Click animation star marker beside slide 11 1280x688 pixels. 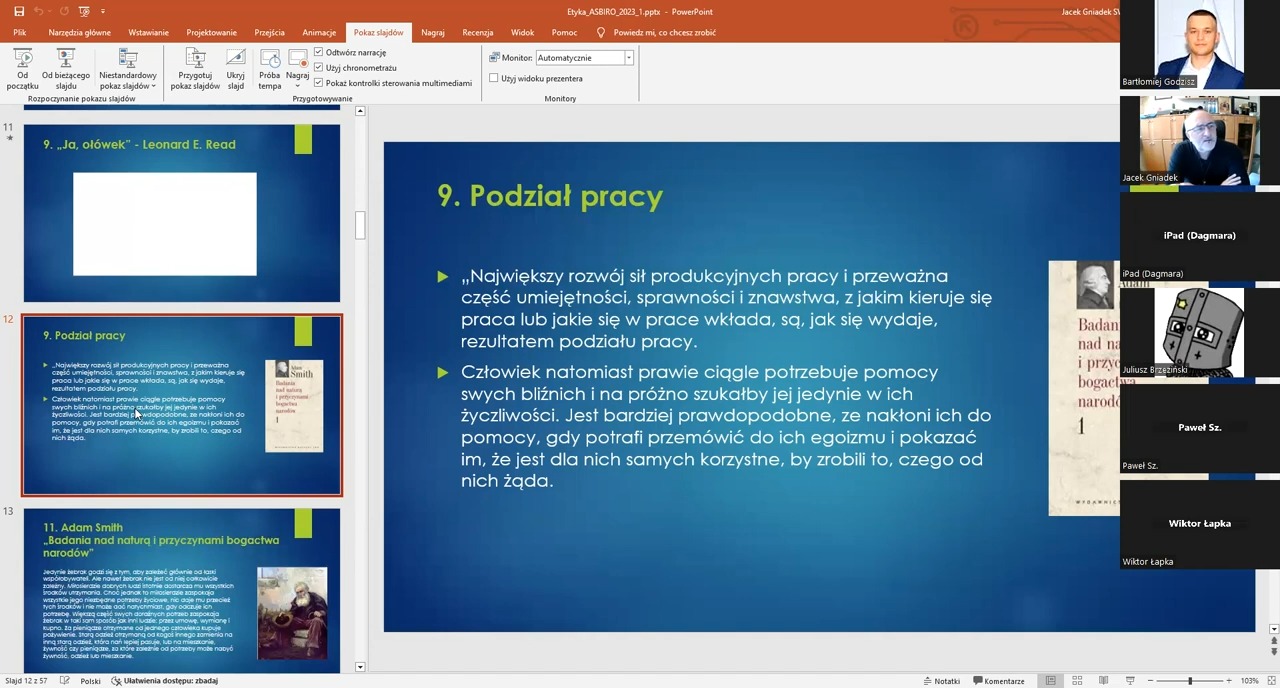pos(10,139)
